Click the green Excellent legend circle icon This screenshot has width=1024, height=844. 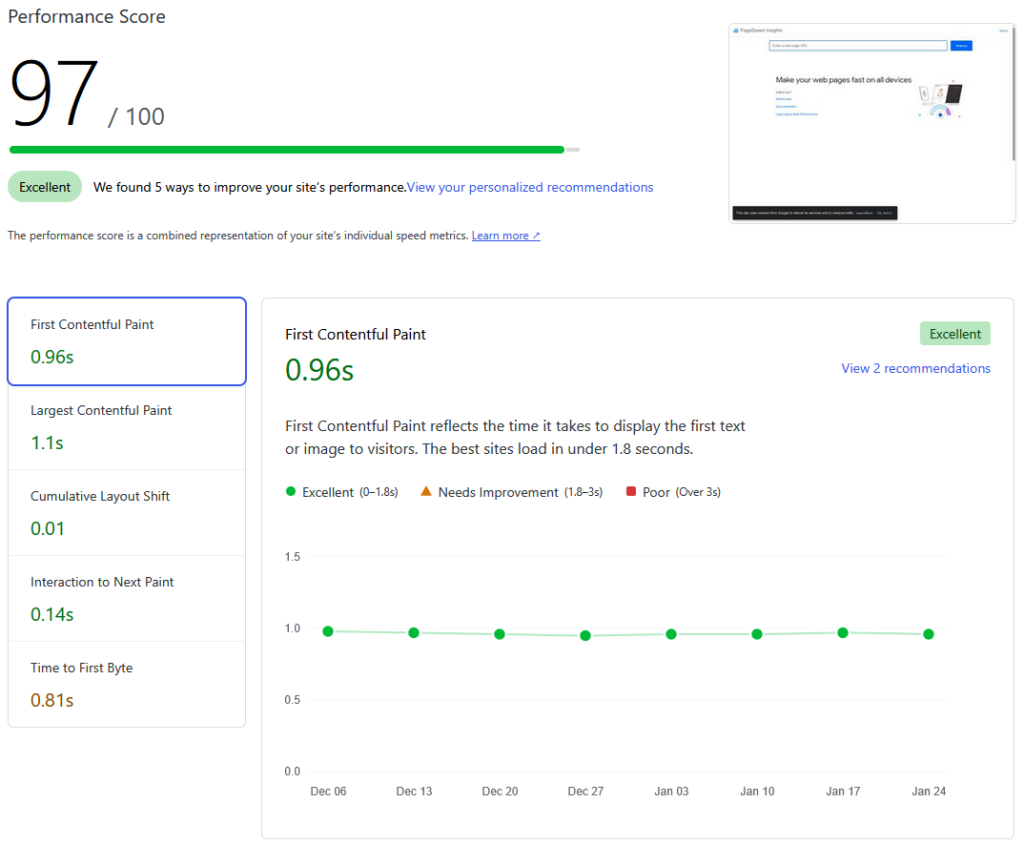291,492
